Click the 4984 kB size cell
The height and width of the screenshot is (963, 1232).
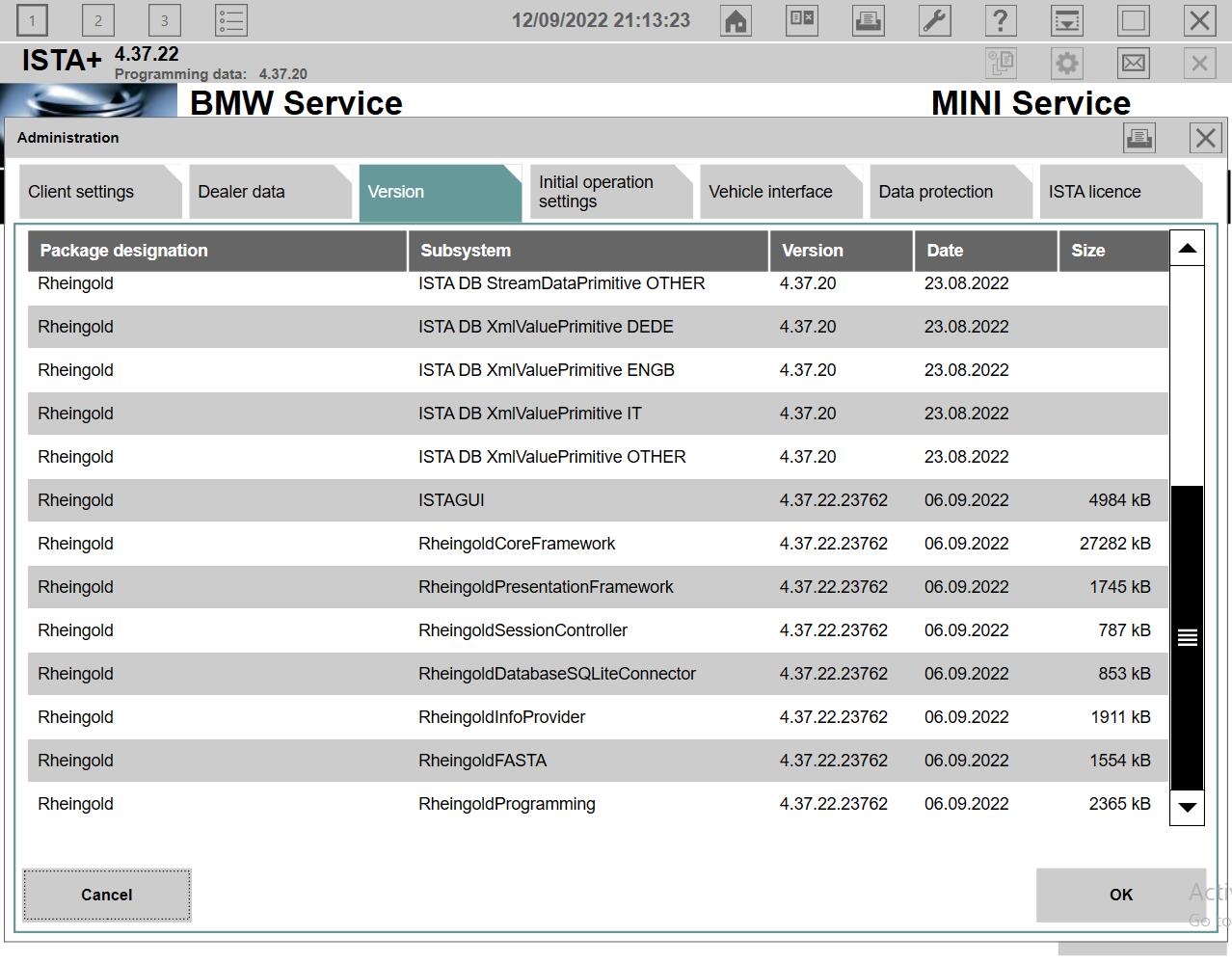pos(1119,500)
